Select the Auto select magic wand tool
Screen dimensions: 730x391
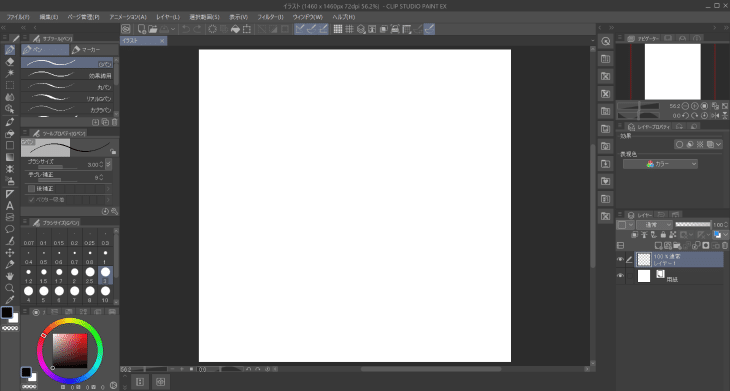click(x=10, y=74)
